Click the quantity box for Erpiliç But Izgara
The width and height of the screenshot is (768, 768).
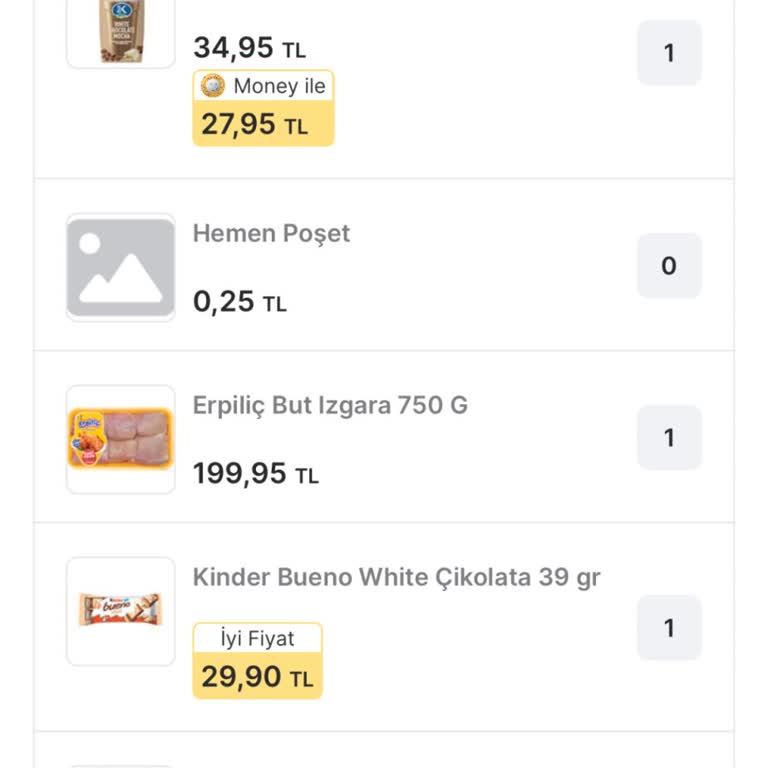tap(669, 438)
